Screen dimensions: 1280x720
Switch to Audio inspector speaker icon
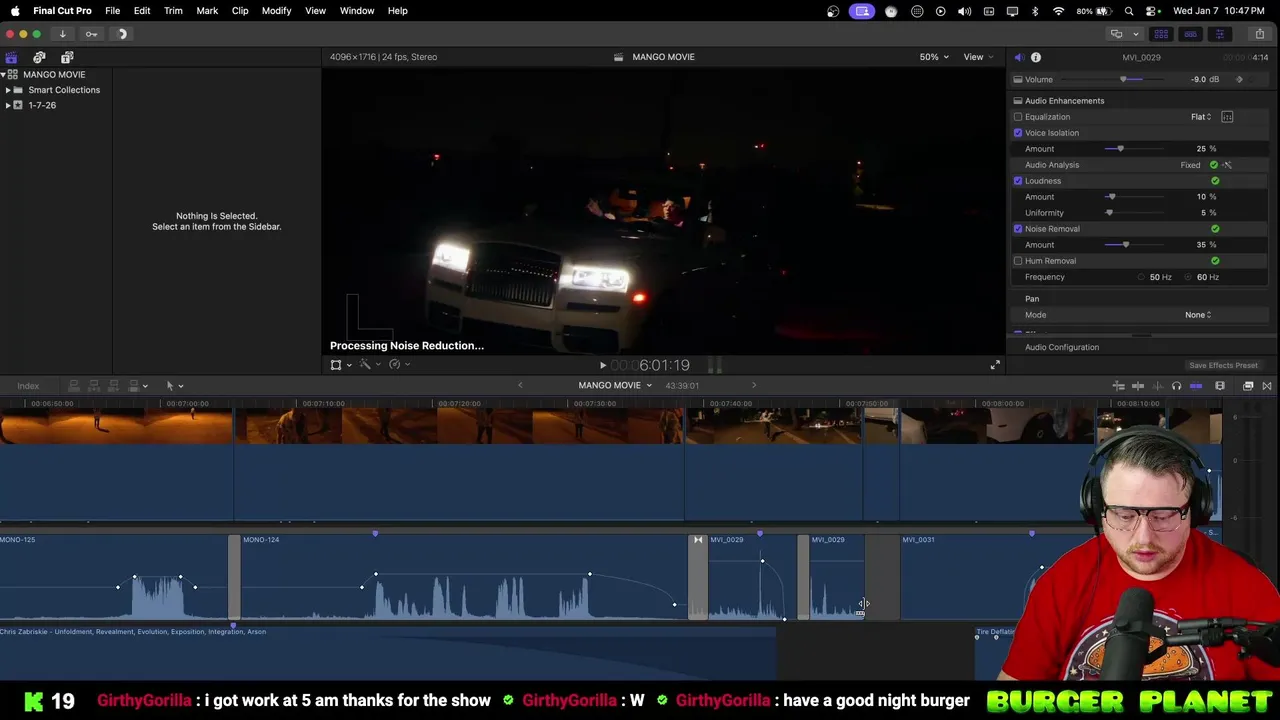tap(1018, 57)
